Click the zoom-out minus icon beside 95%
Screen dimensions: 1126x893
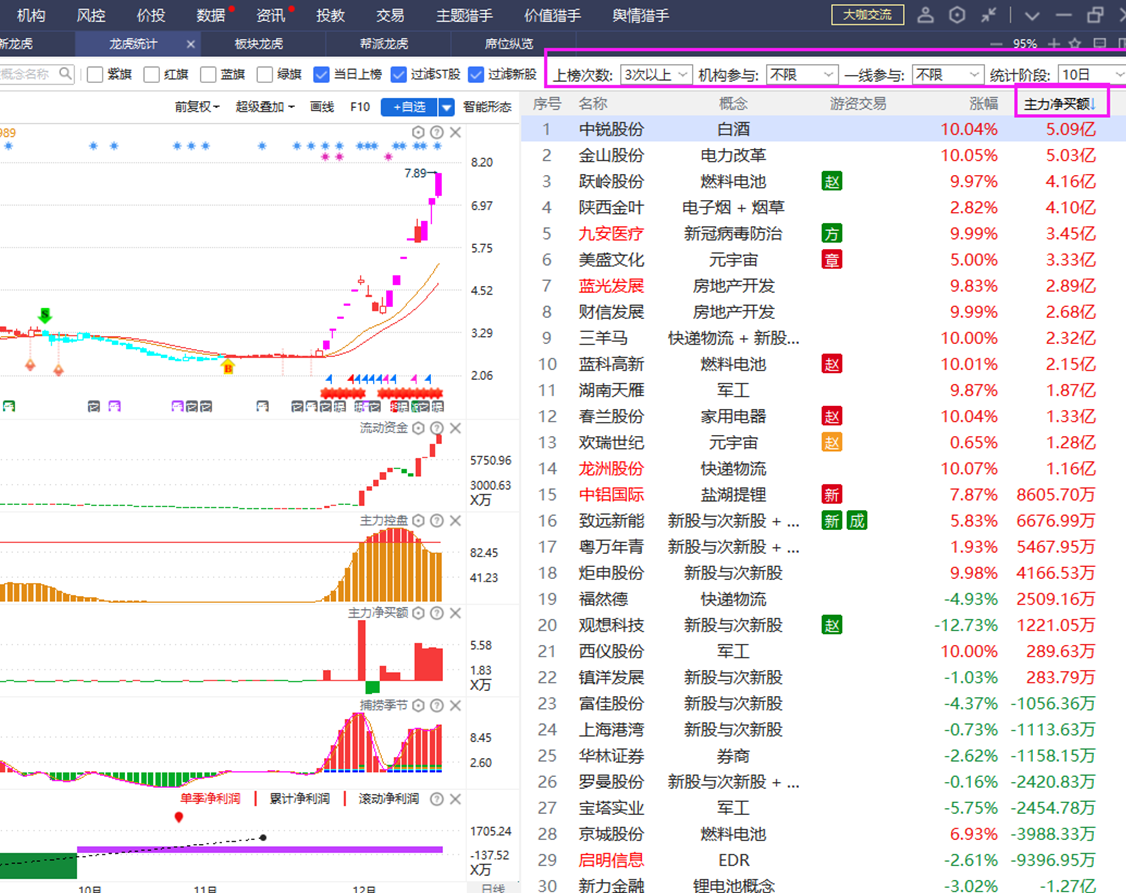(x=996, y=44)
